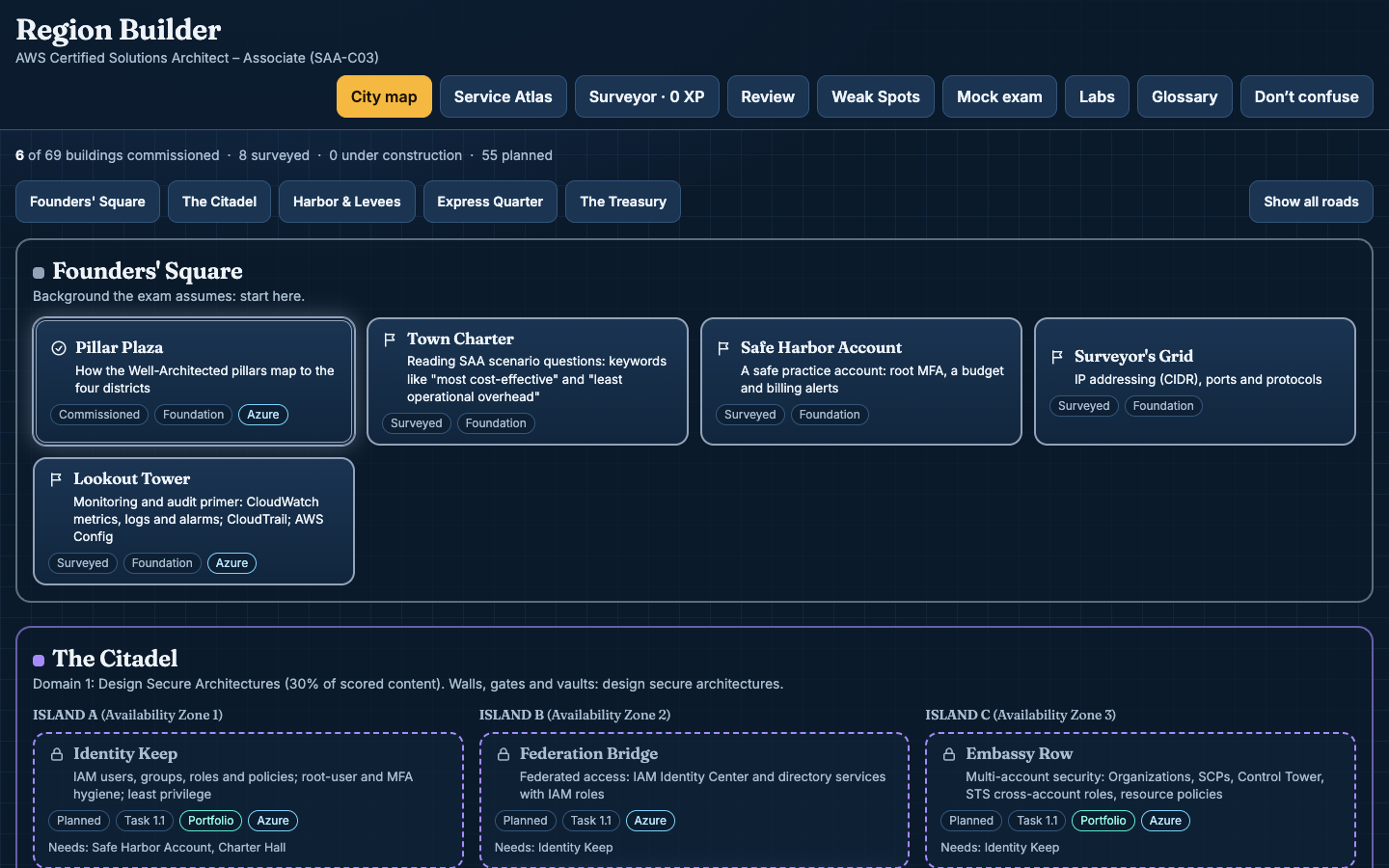Click the Surveyed tag on Town Charter
Screen dimensions: 1389x868
(x=417, y=423)
